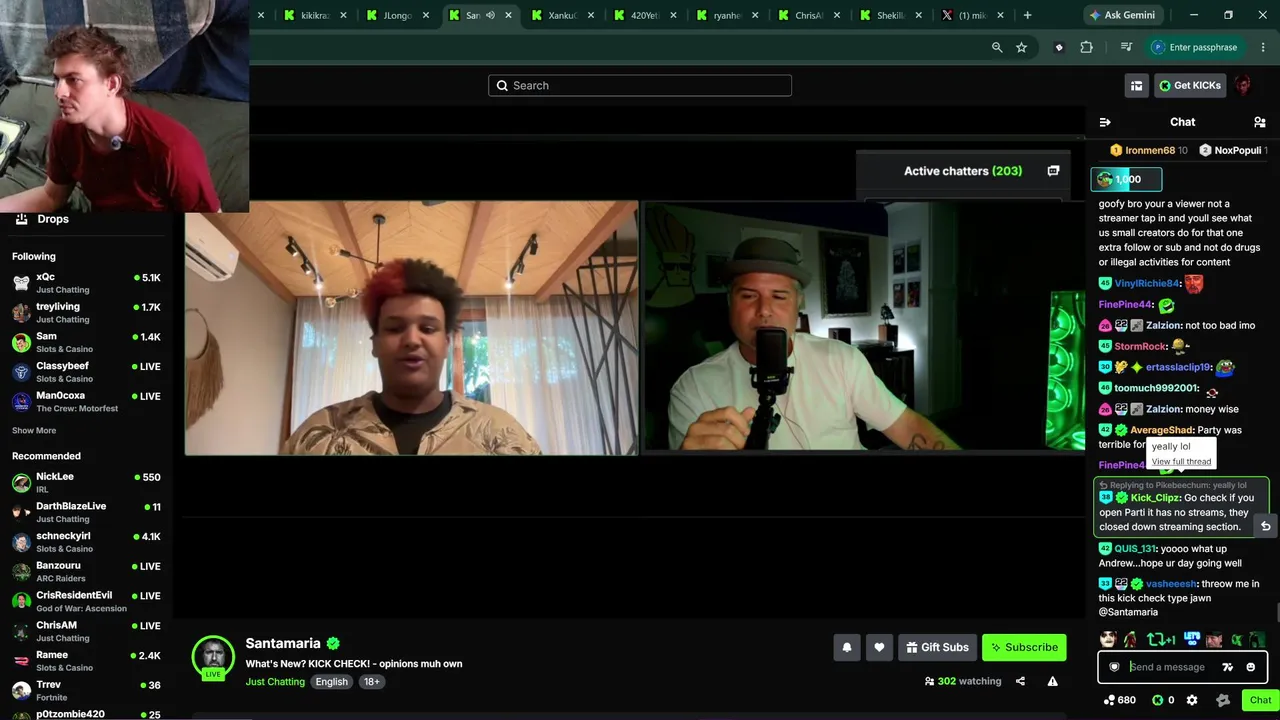This screenshot has height=720, width=1280.
Task: Click the 1,000 channel reward progress bar
Action: (1126, 179)
